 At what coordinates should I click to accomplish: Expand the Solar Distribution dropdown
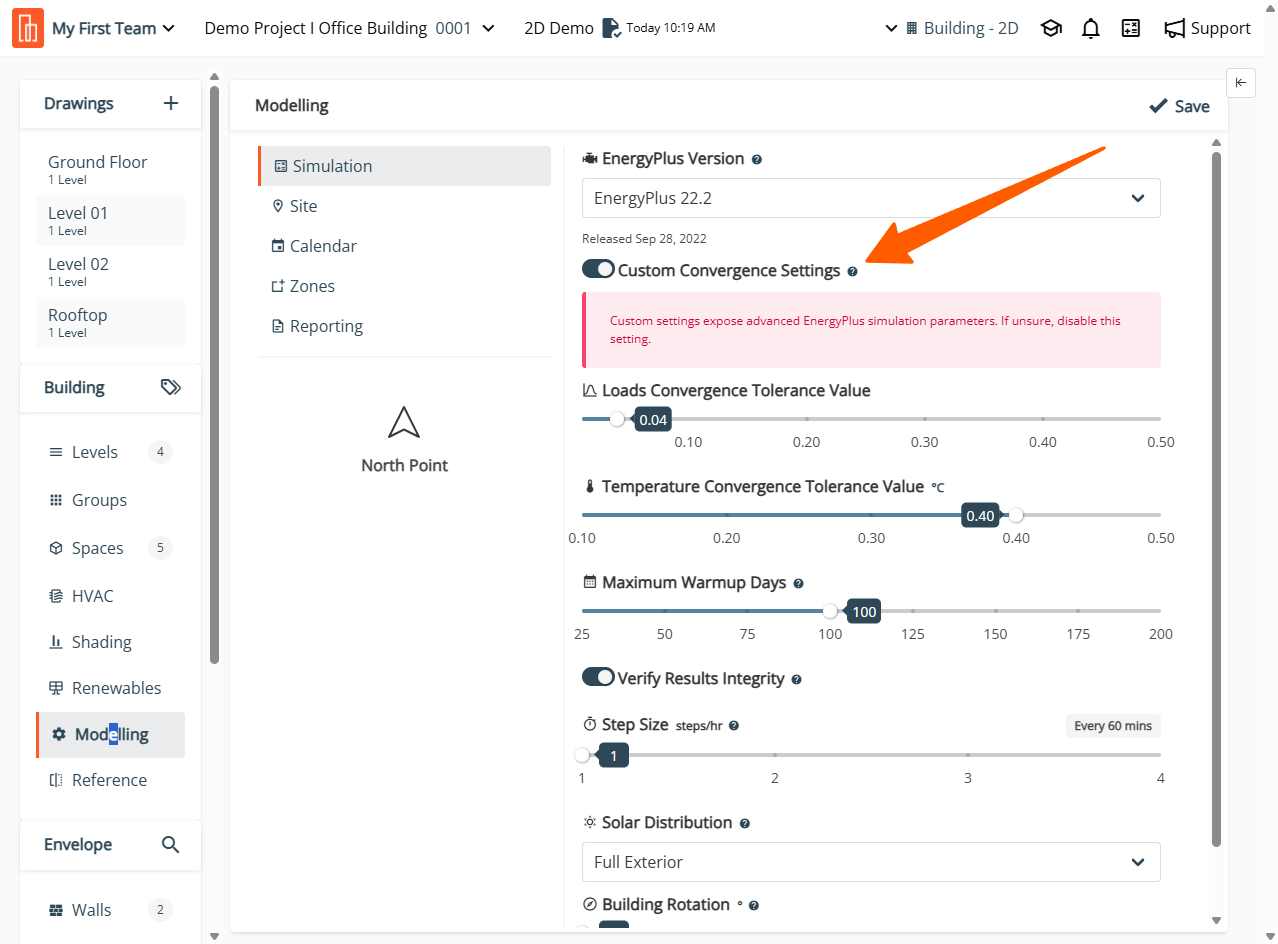coord(870,862)
